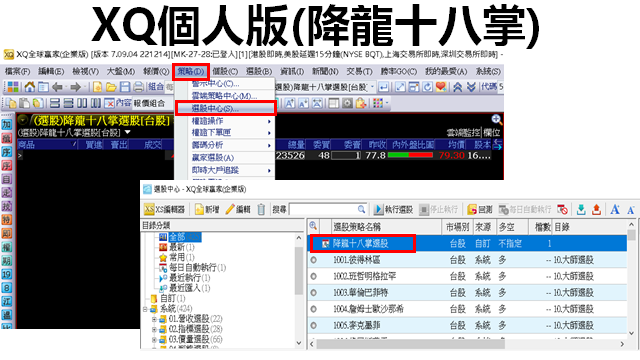Click the Forward arrow in main toolbar
This screenshot has width=640, height=360.
pyautogui.click(x=76, y=87)
